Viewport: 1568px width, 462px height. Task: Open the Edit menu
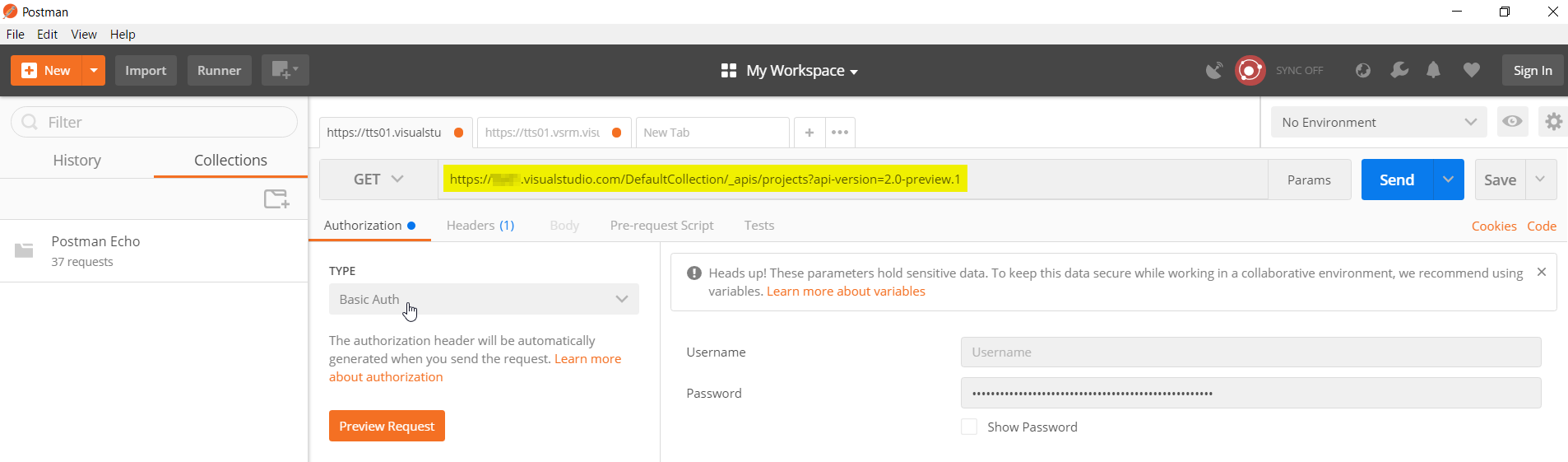tap(47, 35)
